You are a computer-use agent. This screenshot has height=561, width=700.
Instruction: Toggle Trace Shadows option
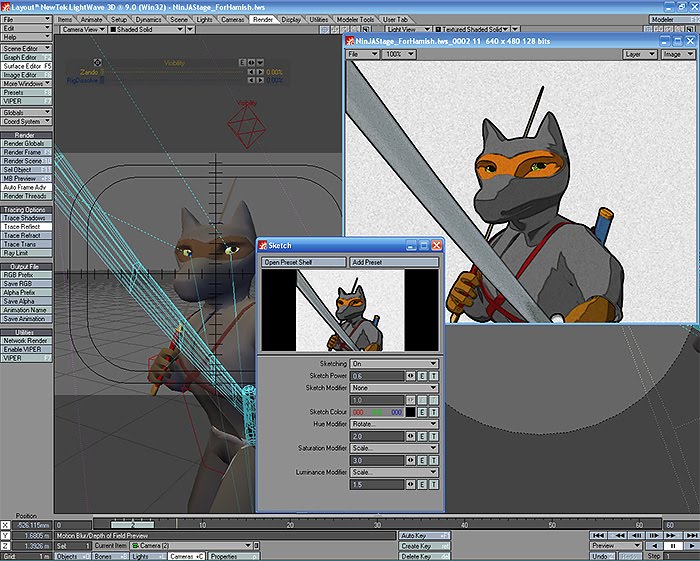point(26,218)
